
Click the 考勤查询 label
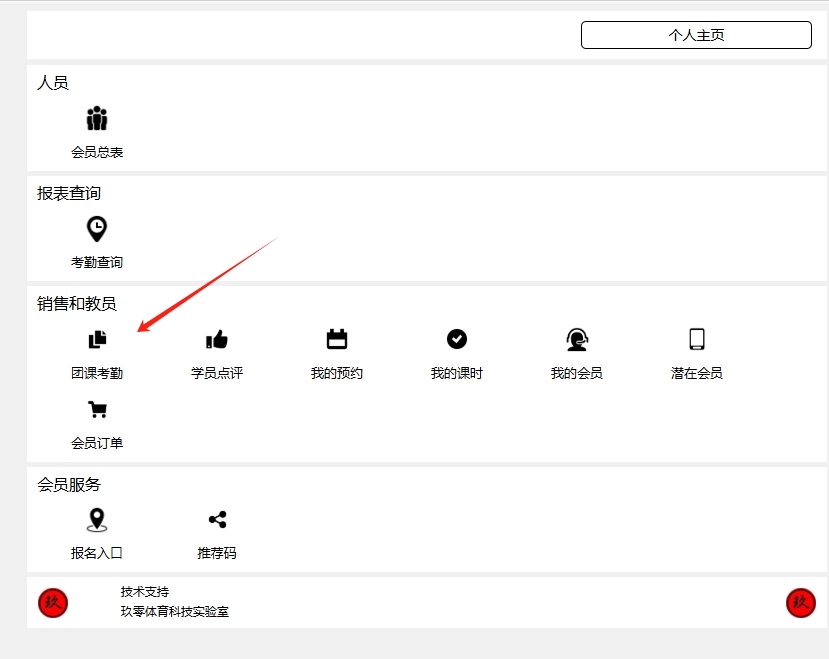pyautogui.click(x=97, y=262)
